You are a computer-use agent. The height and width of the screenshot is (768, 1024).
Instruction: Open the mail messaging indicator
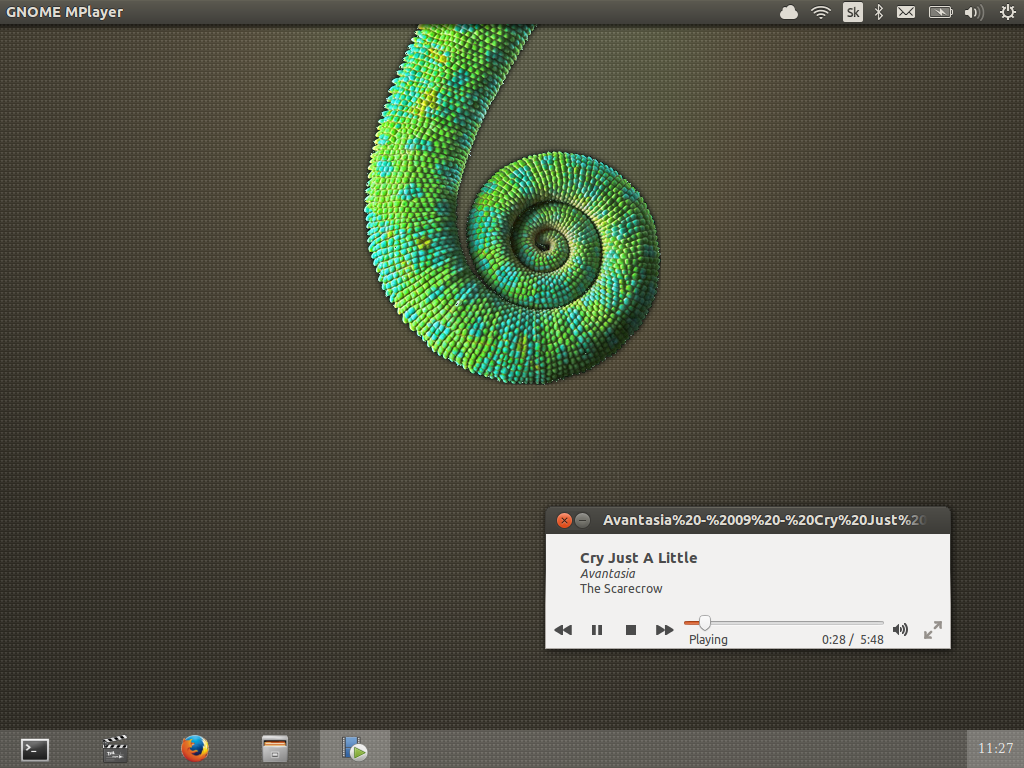pyautogui.click(x=905, y=12)
